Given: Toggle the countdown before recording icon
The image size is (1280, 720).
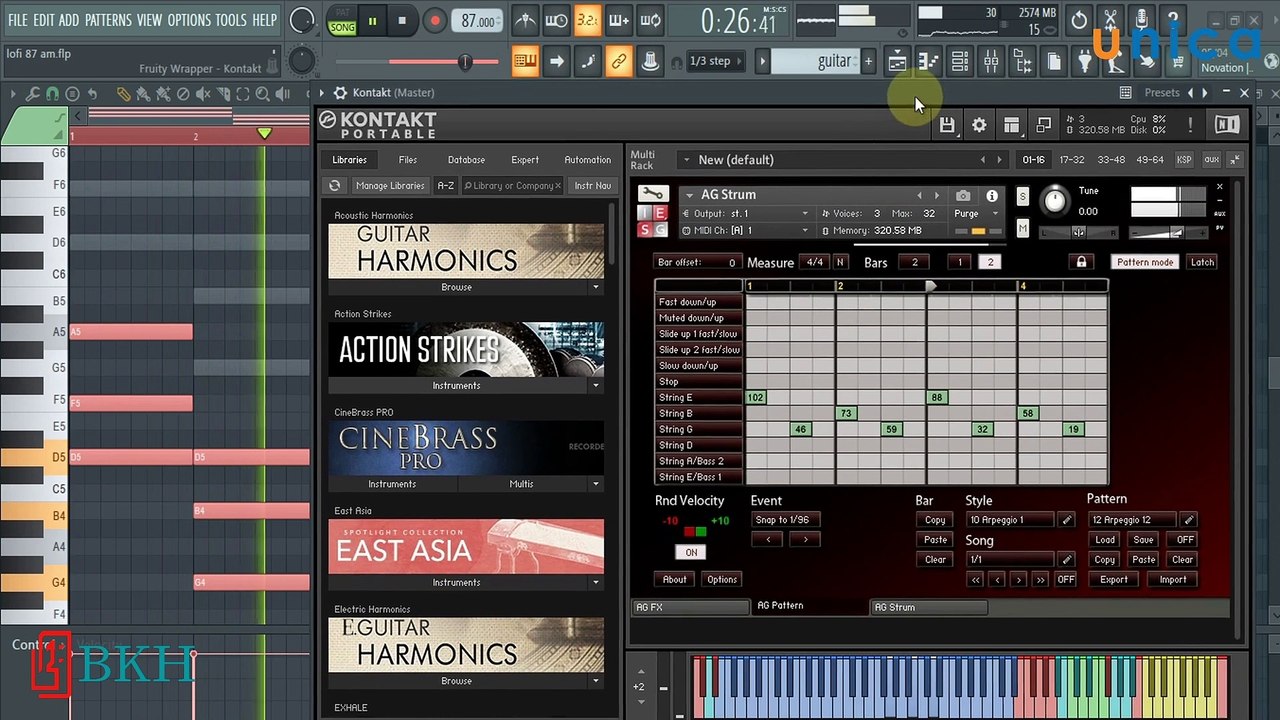Looking at the screenshot, I should click(x=588, y=21).
